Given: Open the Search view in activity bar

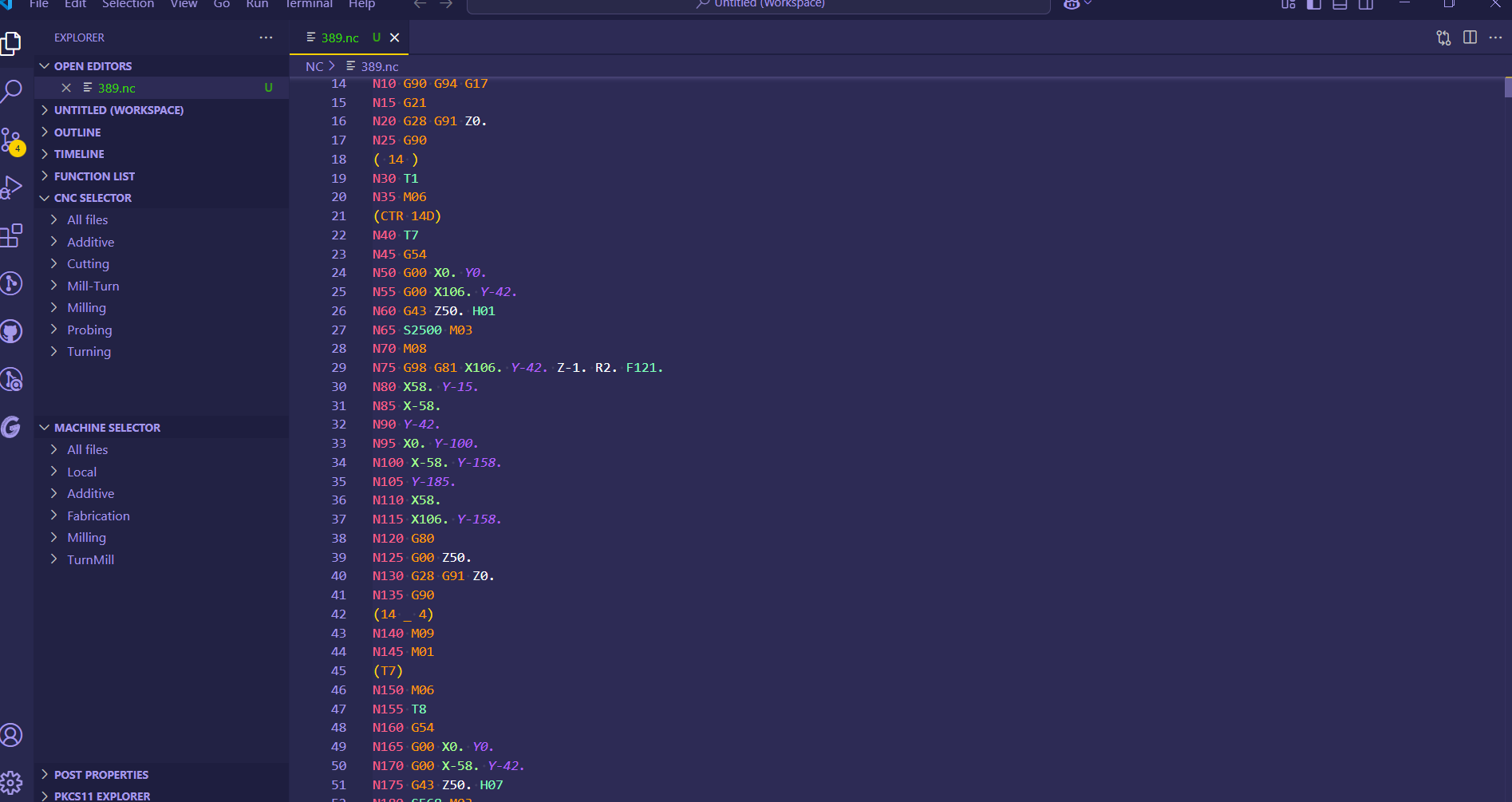Looking at the screenshot, I should (x=12, y=91).
